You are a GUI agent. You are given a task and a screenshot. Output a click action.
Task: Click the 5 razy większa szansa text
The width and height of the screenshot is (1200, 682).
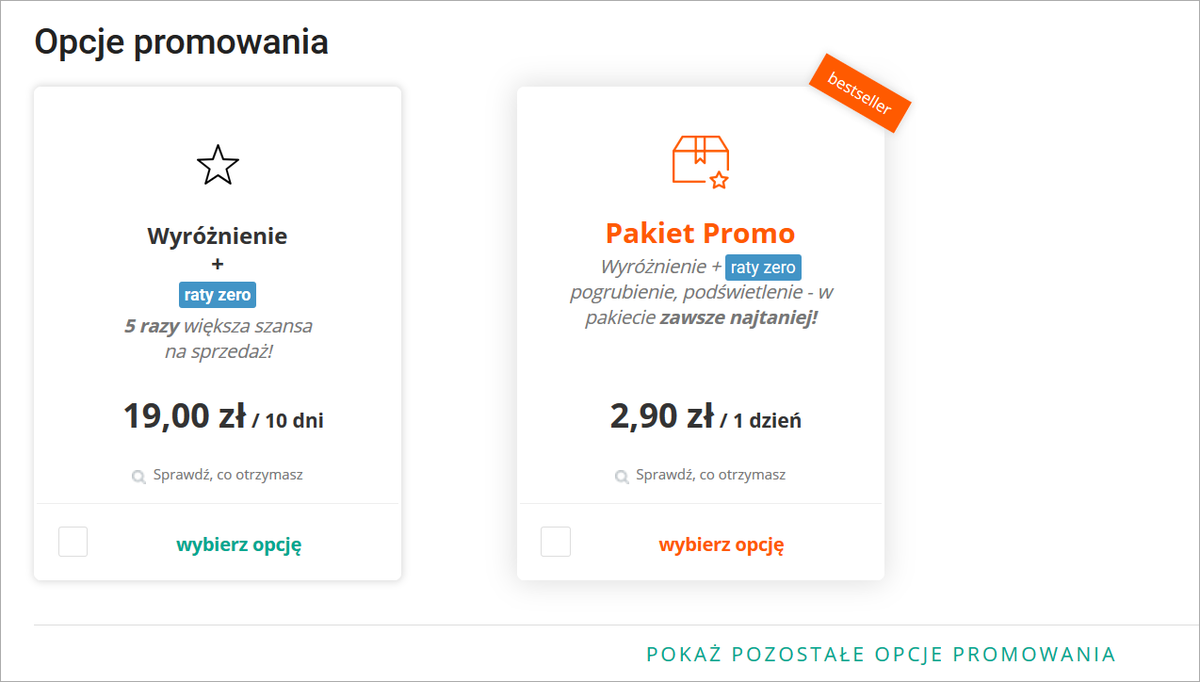(x=218, y=326)
